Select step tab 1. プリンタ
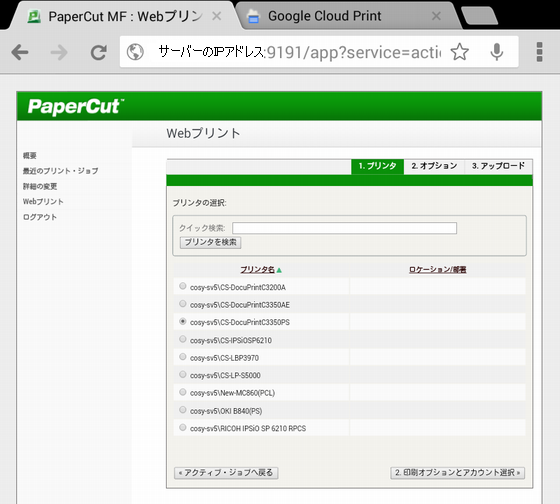The image size is (560, 504). coord(378,166)
